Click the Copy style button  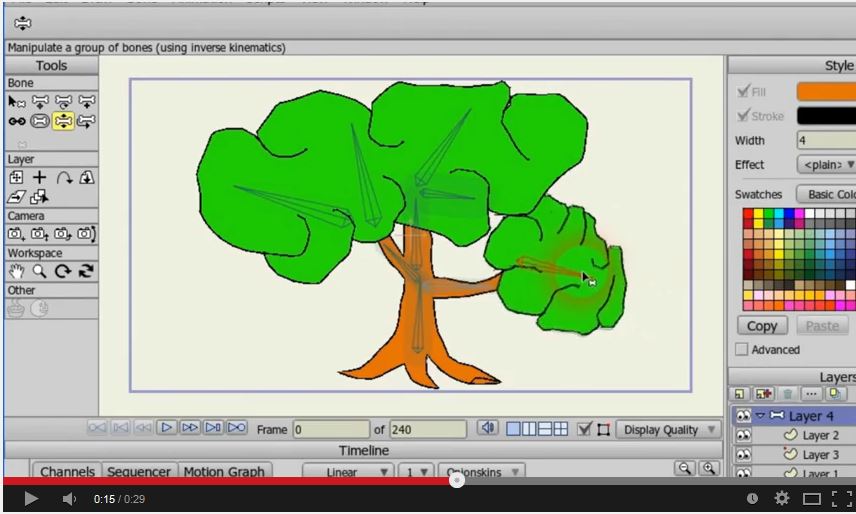click(762, 326)
